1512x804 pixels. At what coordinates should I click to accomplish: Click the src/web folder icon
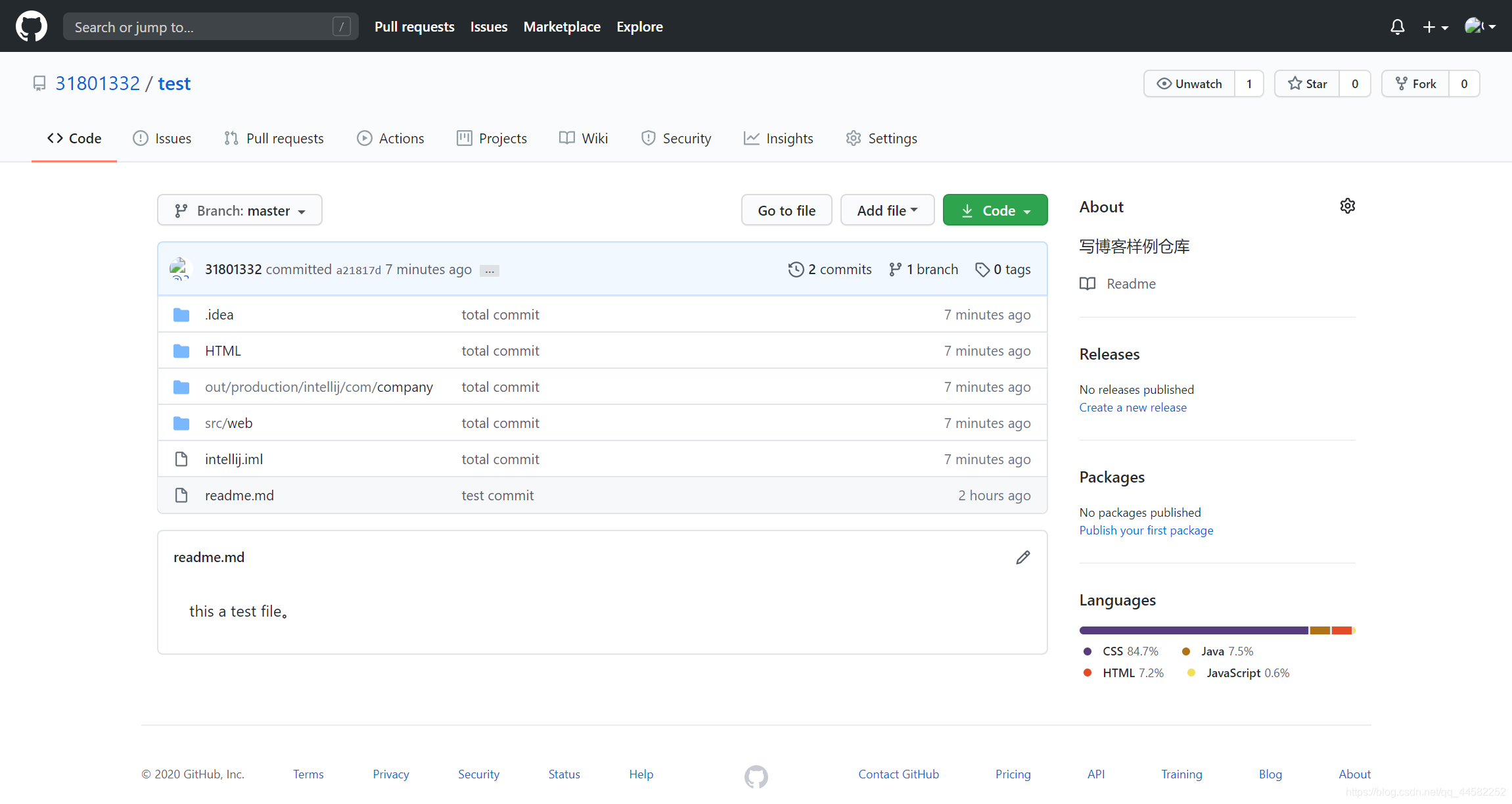click(x=181, y=423)
